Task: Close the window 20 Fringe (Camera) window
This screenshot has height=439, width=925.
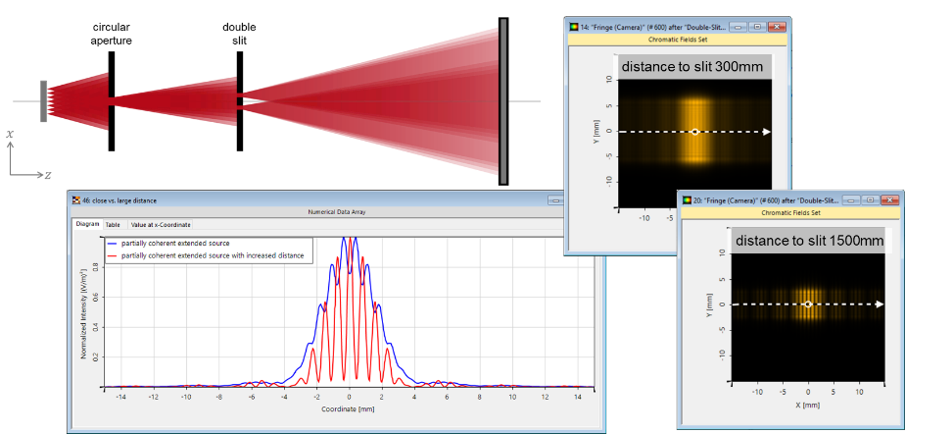Action: click(x=889, y=200)
